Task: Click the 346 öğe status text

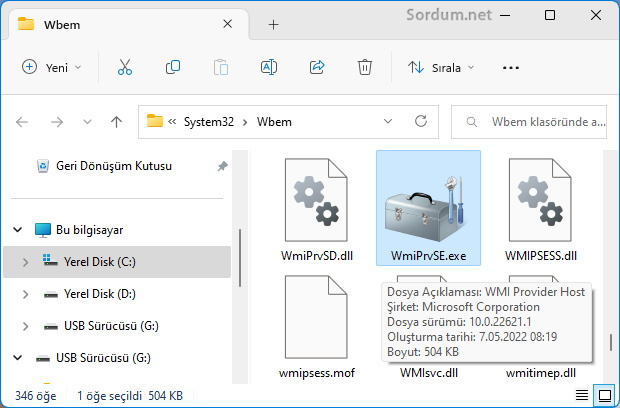Action: click(x=36, y=395)
